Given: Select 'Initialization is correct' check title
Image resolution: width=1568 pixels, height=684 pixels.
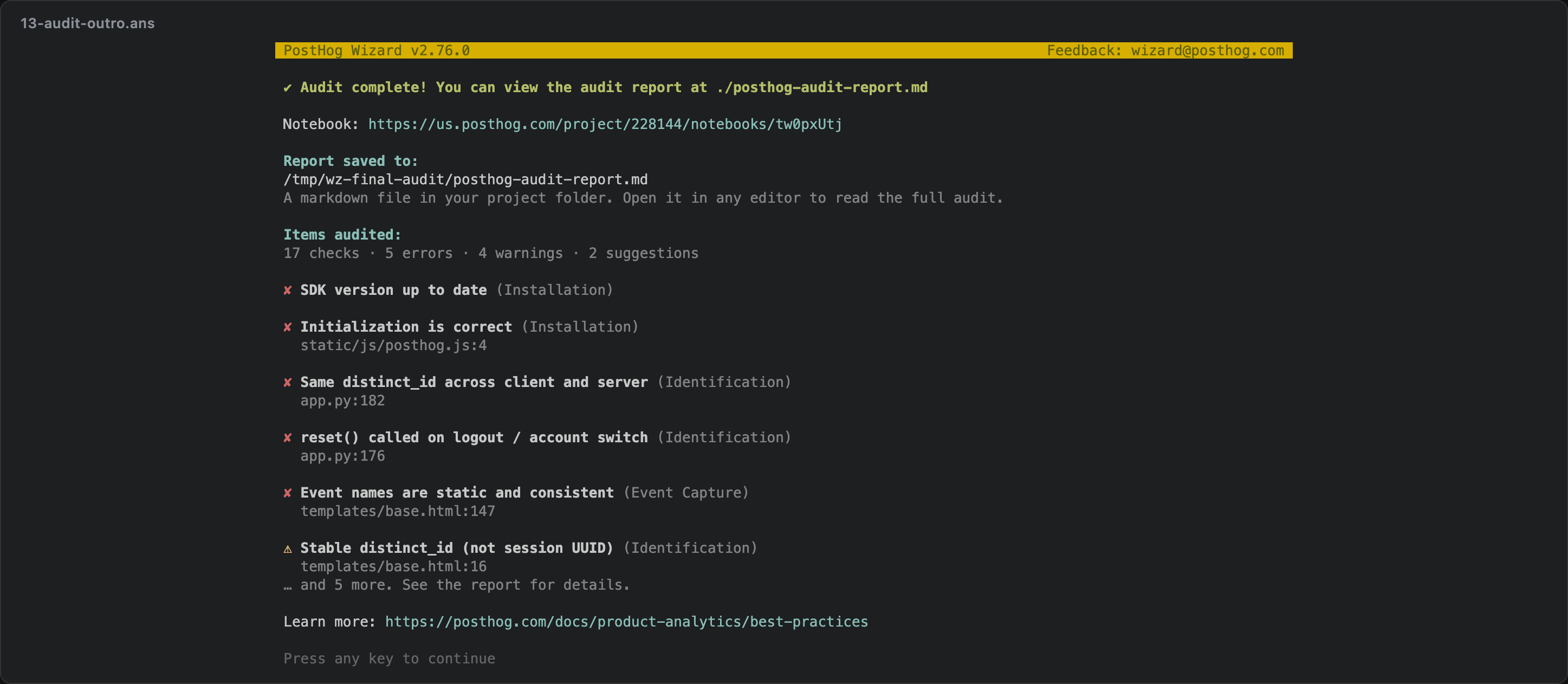Looking at the screenshot, I should pyautogui.click(x=406, y=327).
